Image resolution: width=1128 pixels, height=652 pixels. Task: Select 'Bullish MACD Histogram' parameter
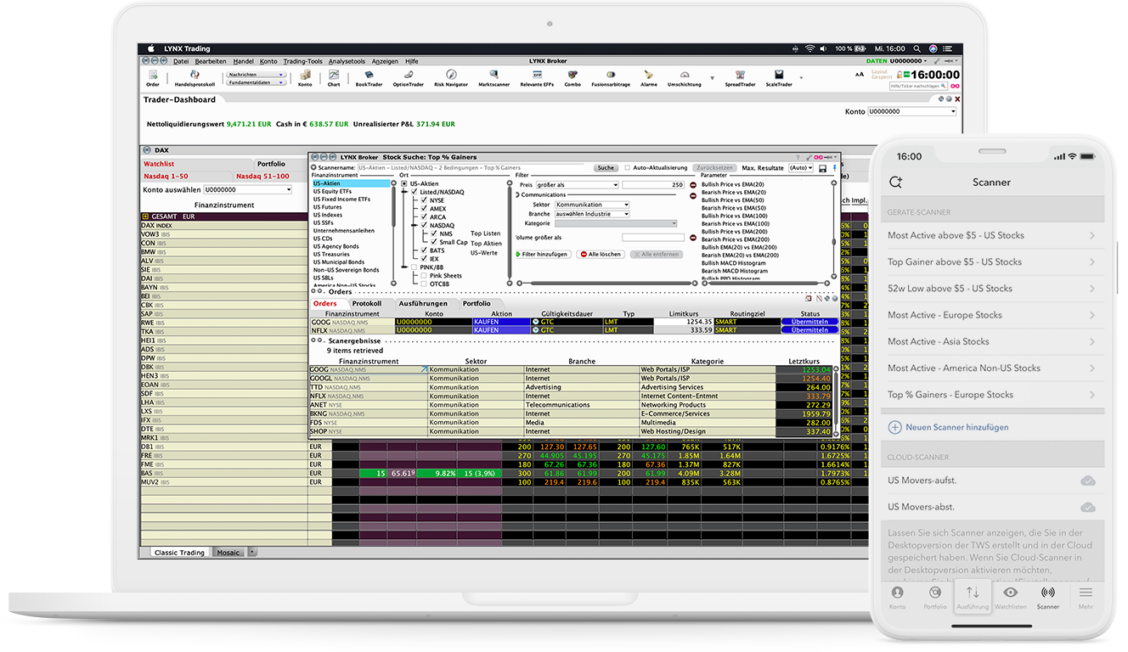[x=734, y=263]
